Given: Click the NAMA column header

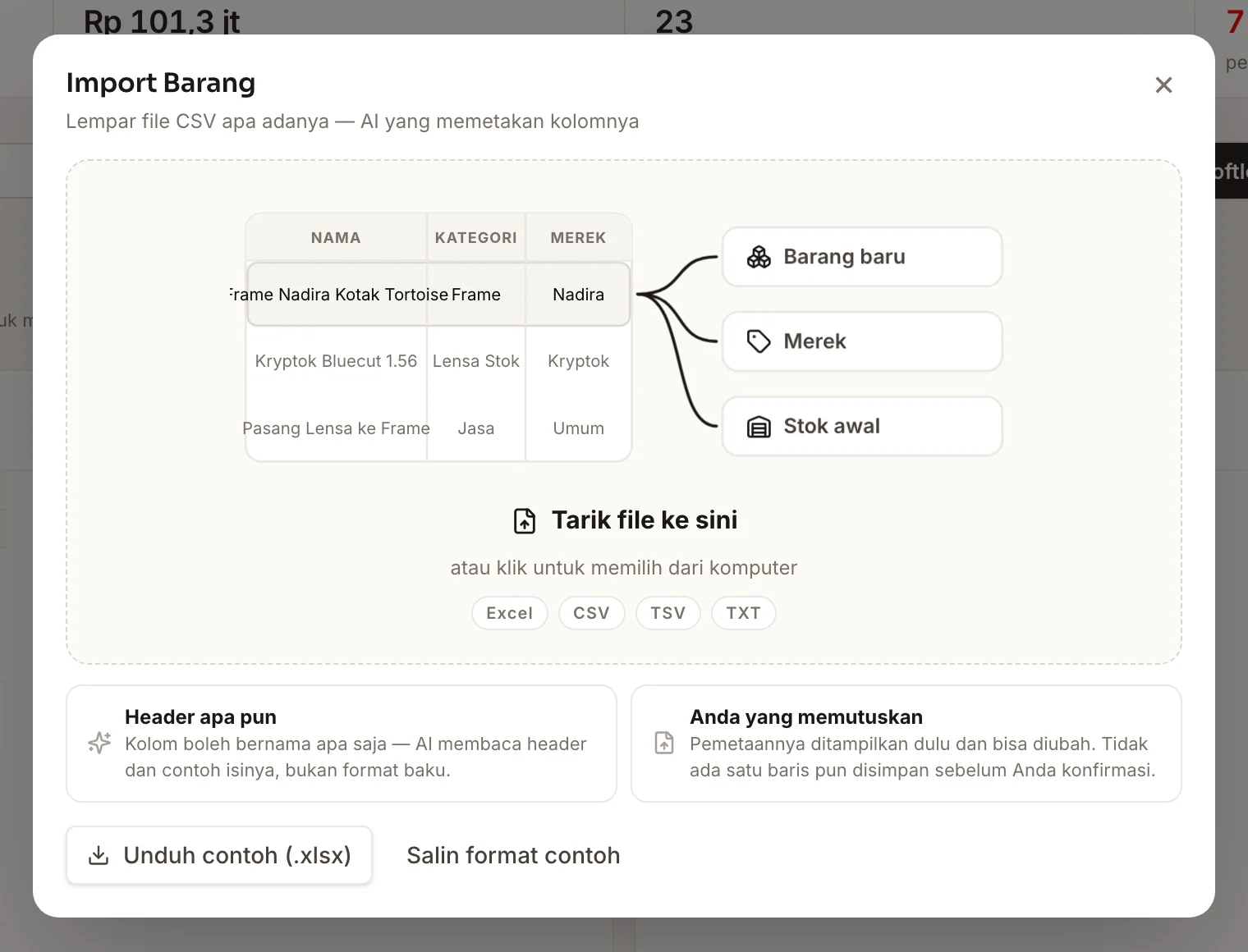Looking at the screenshot, I should (x=336, y=238).
